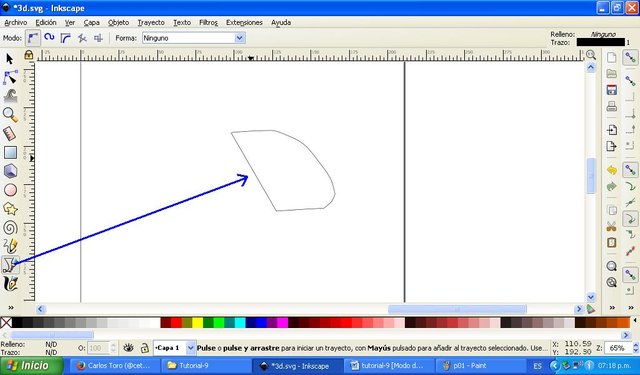Image resolution: width=640 pixels, height=375 pixels.
Task: Toggle current layer lock icon
Action: click(x=144, y=348)
